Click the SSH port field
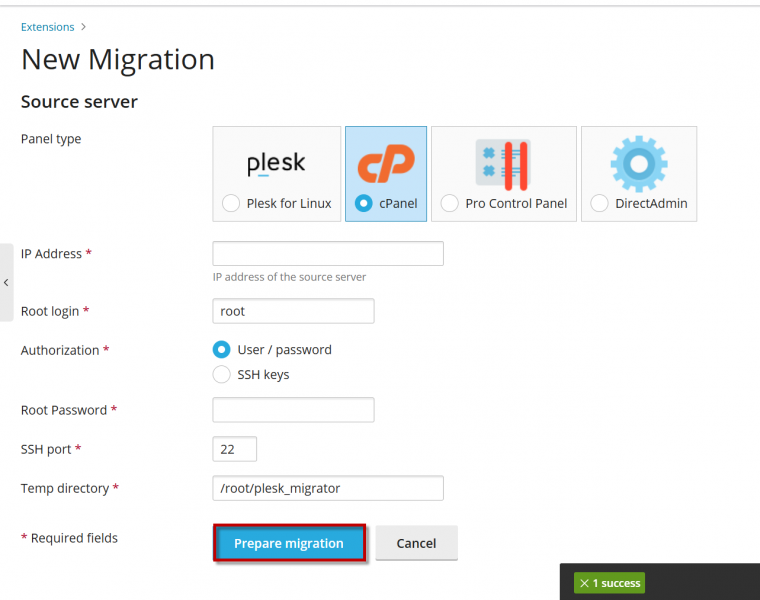This screenshot has height=600, width=760. 235,449
